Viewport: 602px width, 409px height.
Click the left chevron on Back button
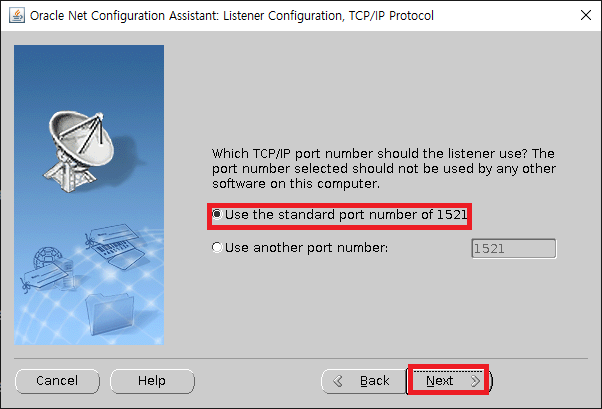338,381
